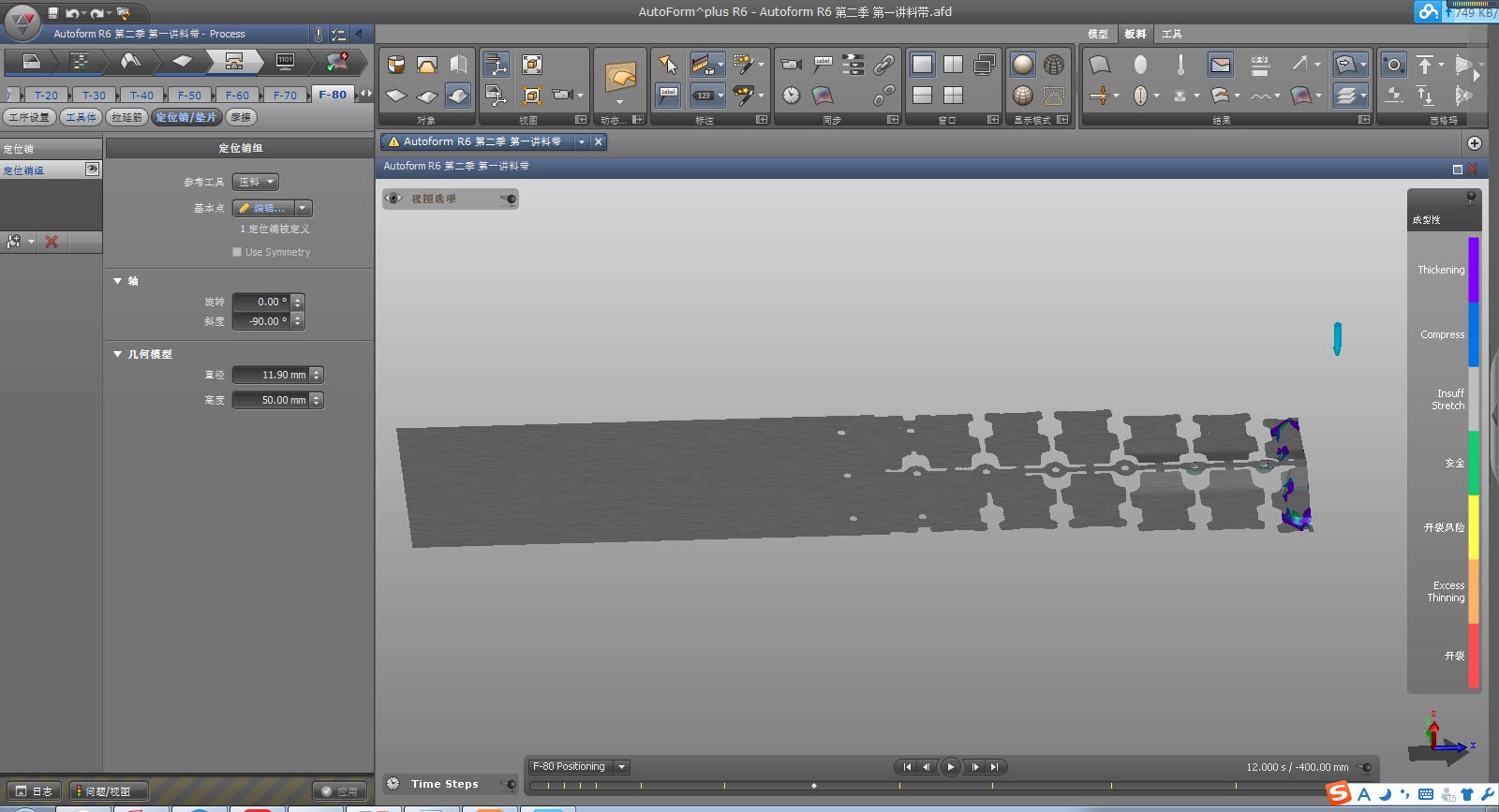Click the purple Thickening legend color
1499x812 pixels.
(x=1473, y=270)
